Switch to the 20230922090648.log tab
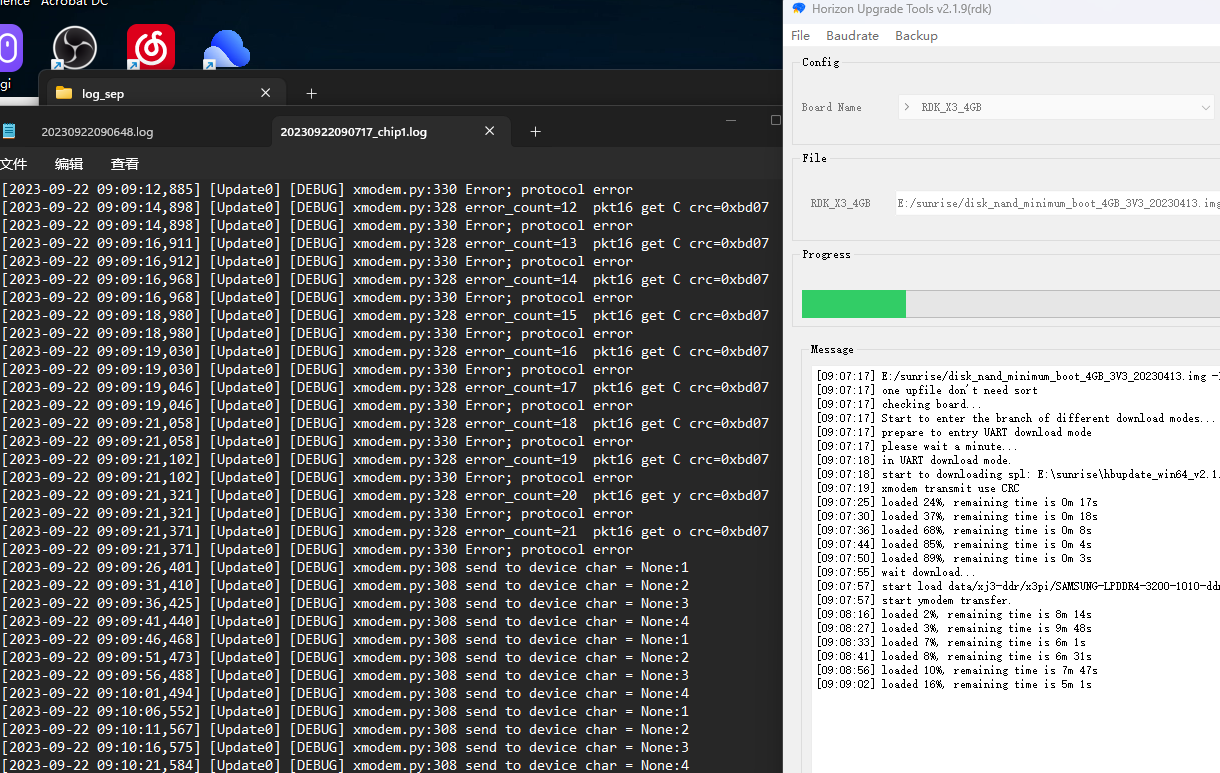The height and width of the screenshot is (773, 1220). [x=97, y=132]
